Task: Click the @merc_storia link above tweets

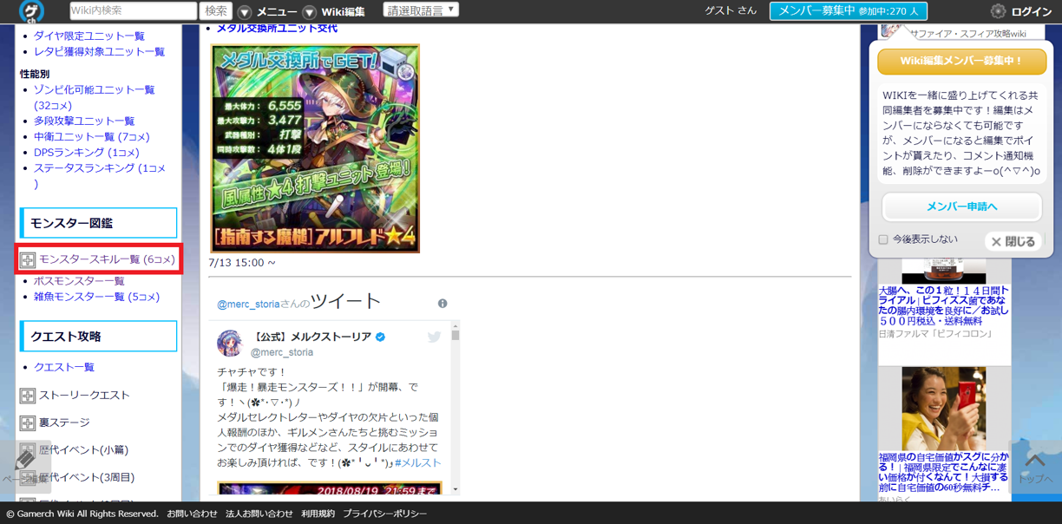Action: coord(248,305)
